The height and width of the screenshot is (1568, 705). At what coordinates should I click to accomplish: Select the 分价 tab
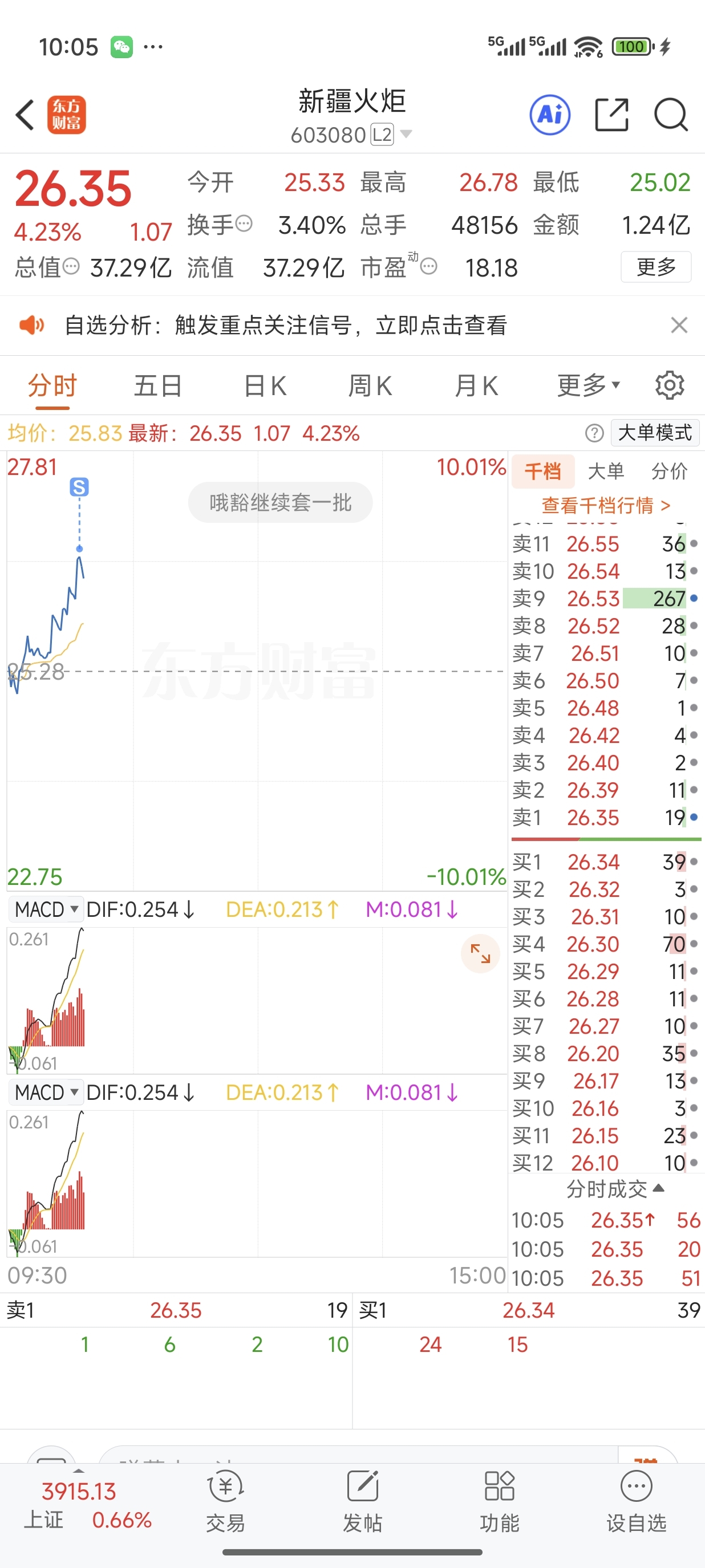pyautogui.click(x=670, y=470)
